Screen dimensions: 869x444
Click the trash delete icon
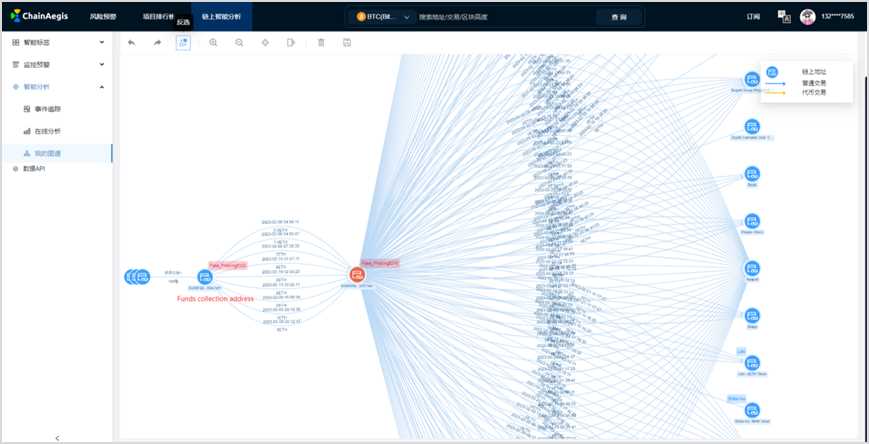click(x=321, y=43)
